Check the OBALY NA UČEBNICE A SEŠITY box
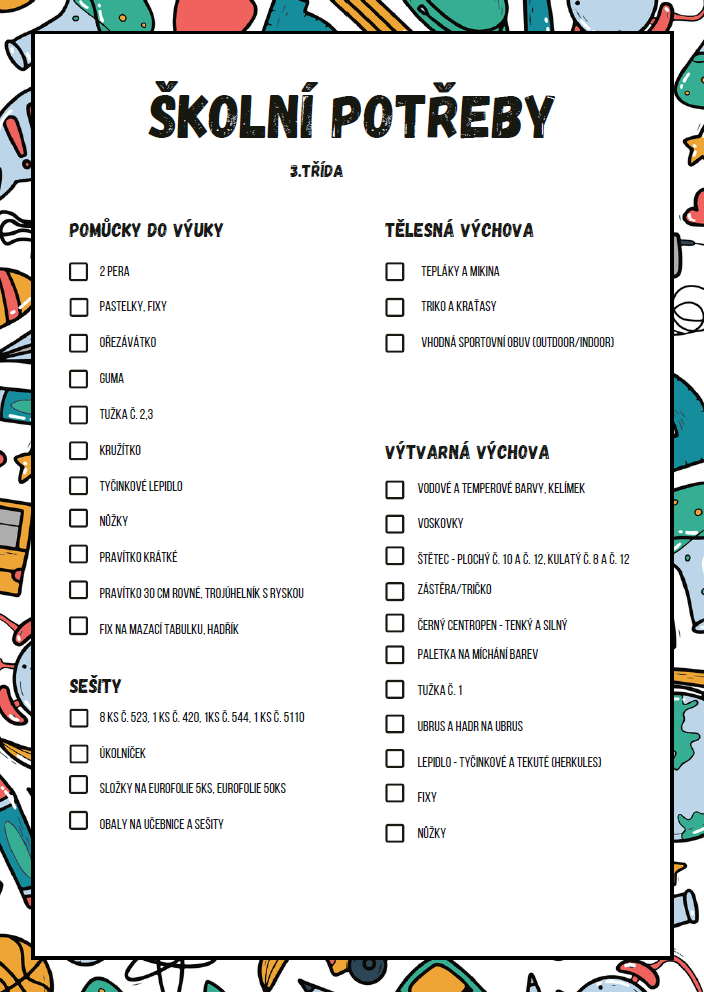Image resolution: width=704 pixels, height=992 pixels. tap(78, 821)
